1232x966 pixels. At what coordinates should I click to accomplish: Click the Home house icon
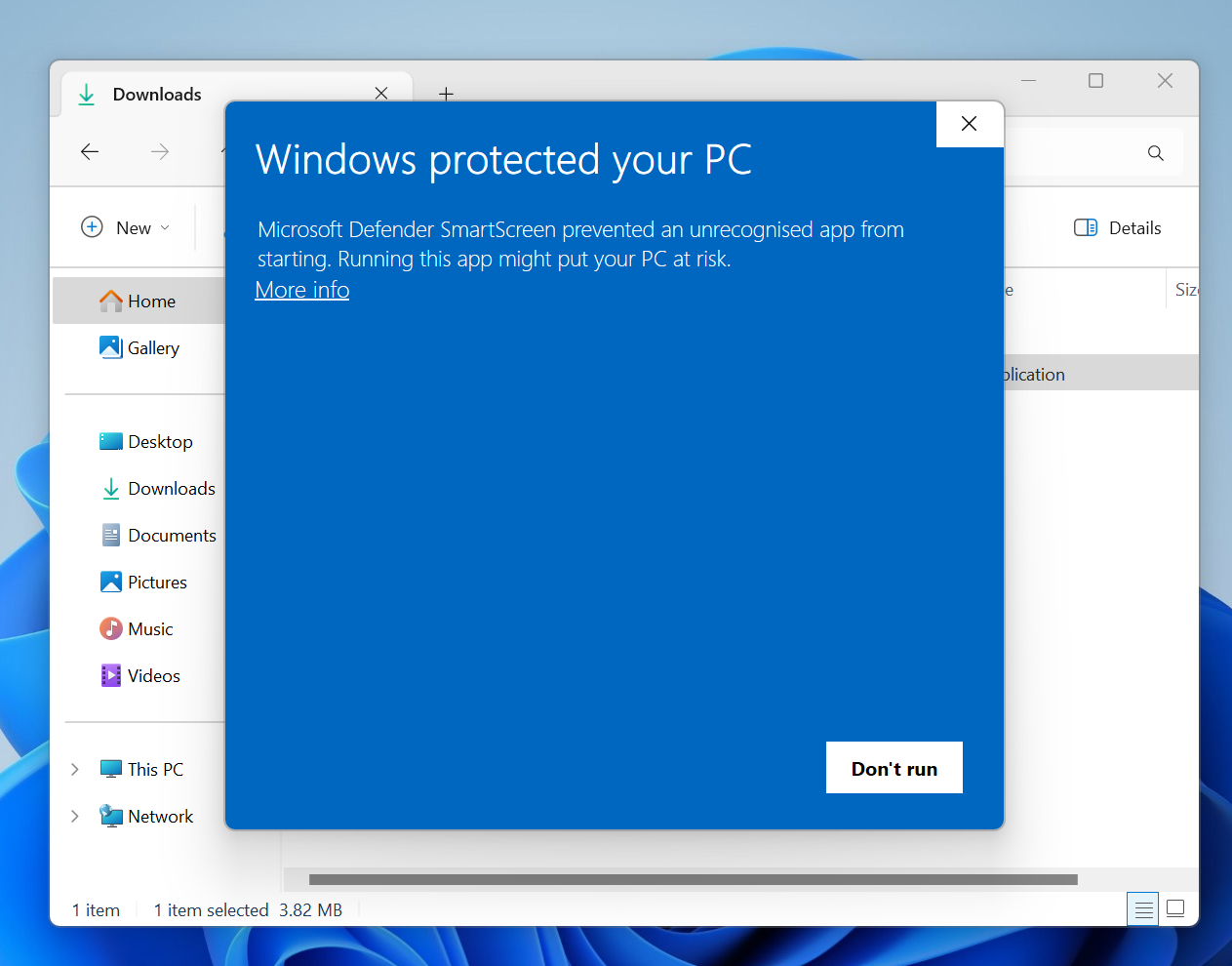pyautogui.click(x=111, y=301)
